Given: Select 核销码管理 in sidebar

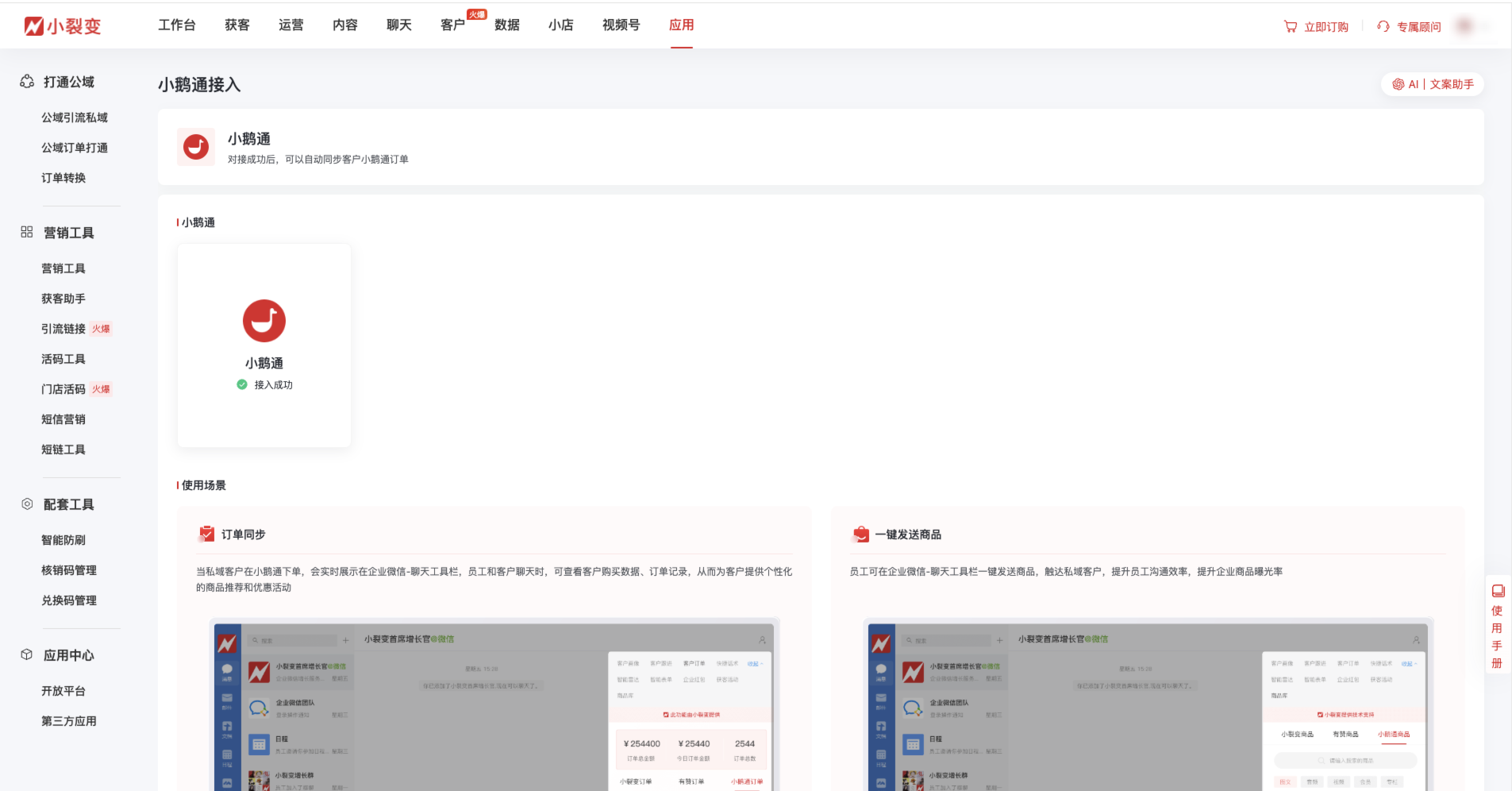Looking at the screenshot, I should [x=69, y=570].
